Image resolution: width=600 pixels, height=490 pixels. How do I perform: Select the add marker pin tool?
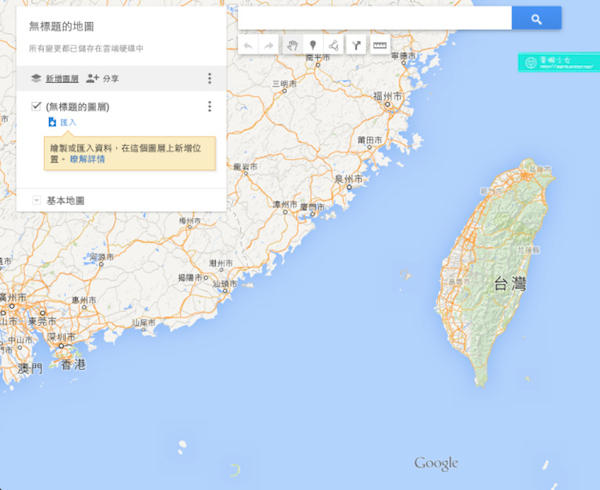[313, 46]
